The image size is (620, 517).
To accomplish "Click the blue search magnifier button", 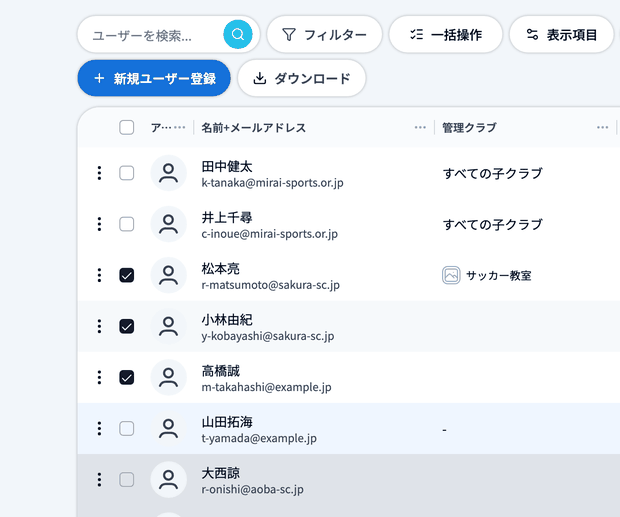I will coord(238,34).
